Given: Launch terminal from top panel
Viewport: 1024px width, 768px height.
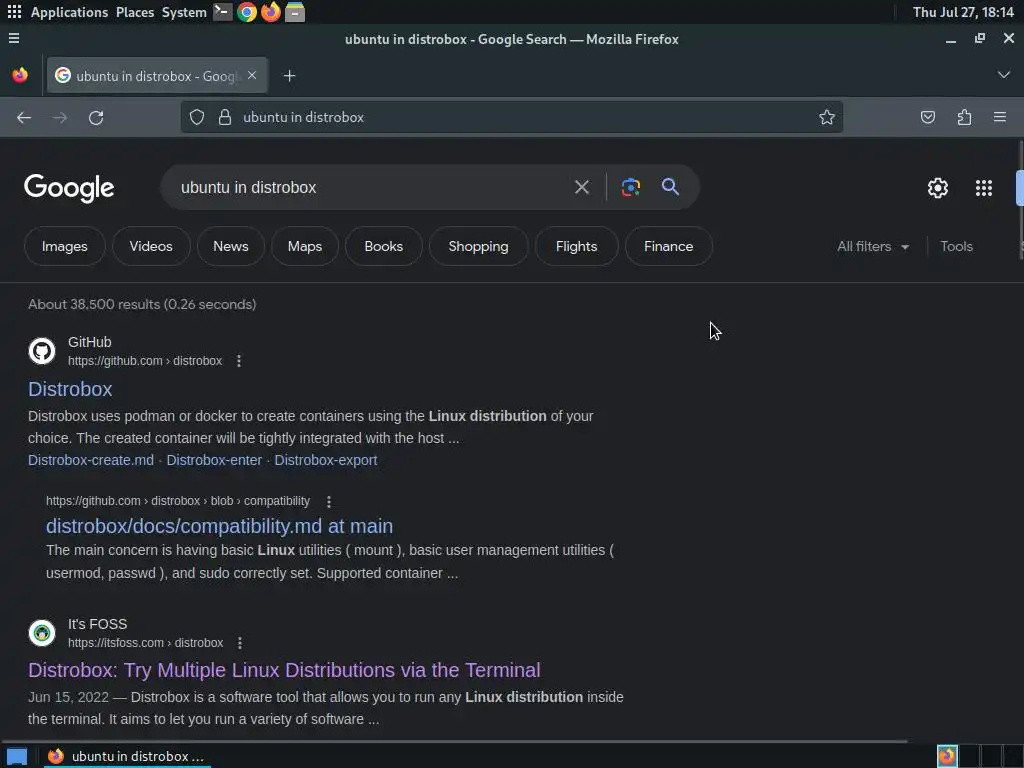Looking at the screenshot, I should (x=223, y=12).
